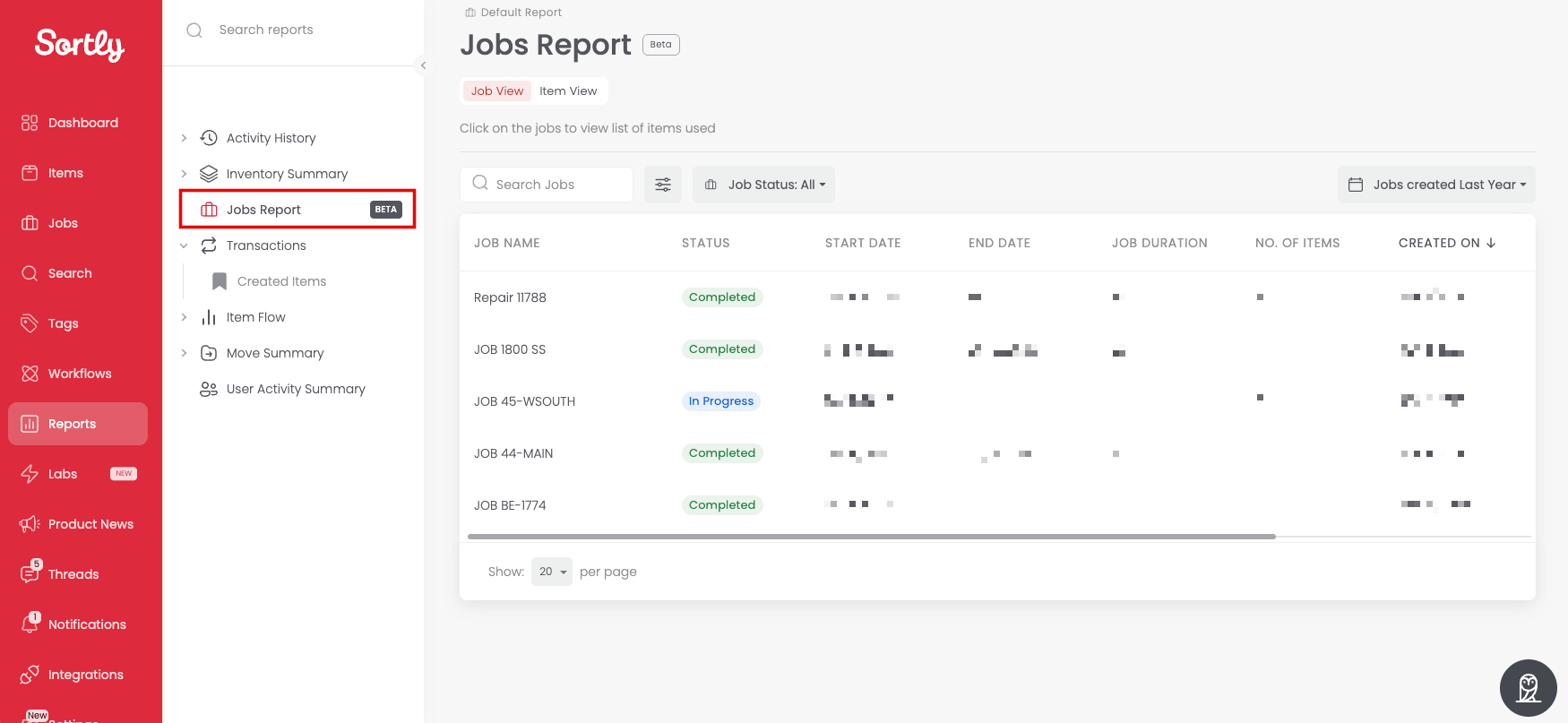
Task: Open the help owl chat widget
Action: pyautogui.click(x=1529, y=688)
